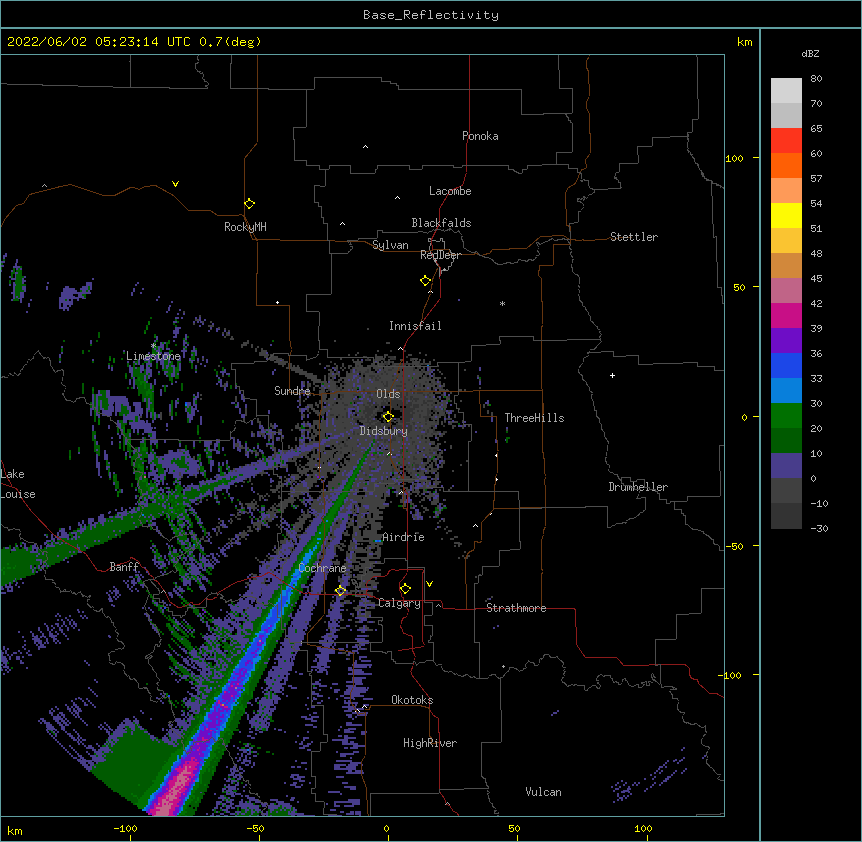Select the km unit label at bottom left
Viewport: 862px width, 842px height.
[x=15, y=831]
